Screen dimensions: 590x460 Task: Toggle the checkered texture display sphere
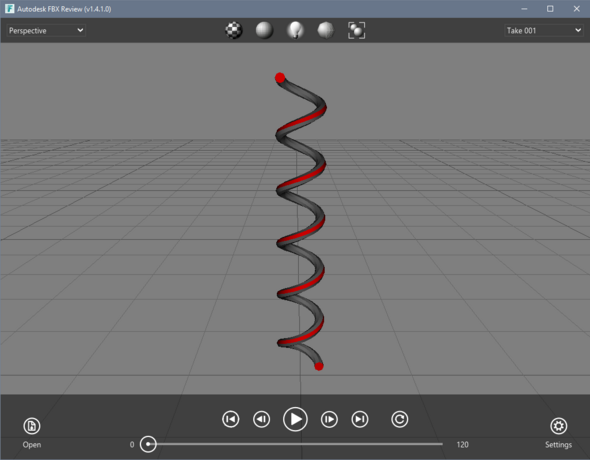[x=234, y=30]
